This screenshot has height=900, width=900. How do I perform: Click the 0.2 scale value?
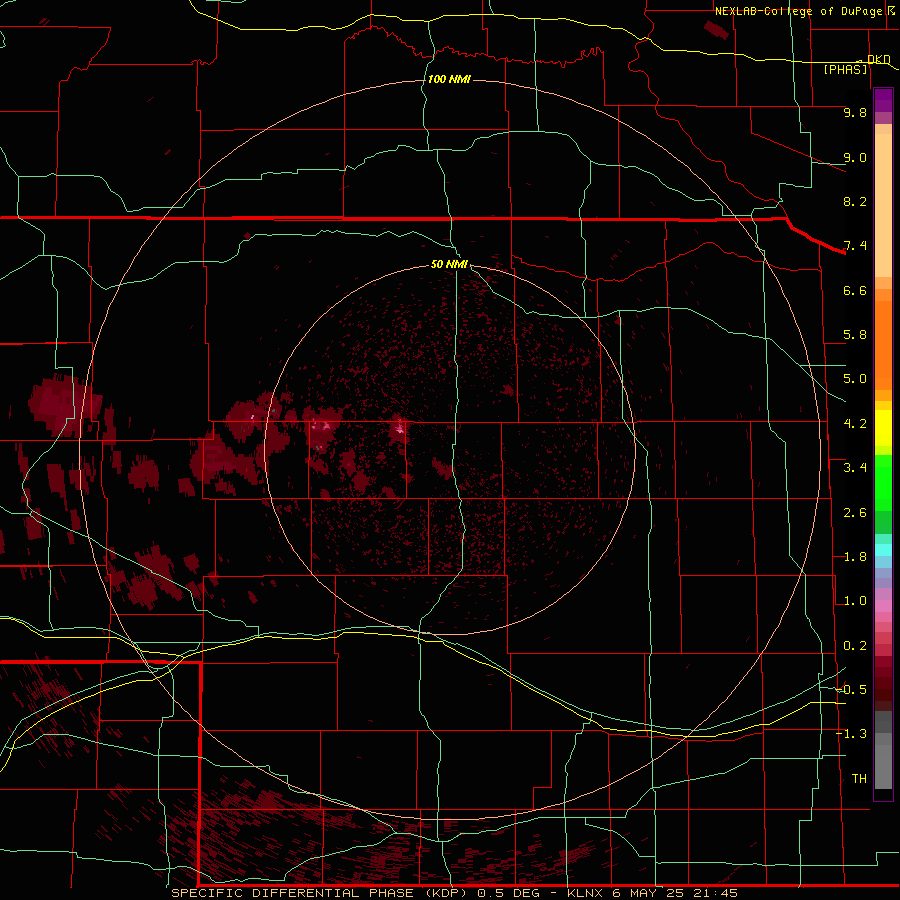coord(855,646)
